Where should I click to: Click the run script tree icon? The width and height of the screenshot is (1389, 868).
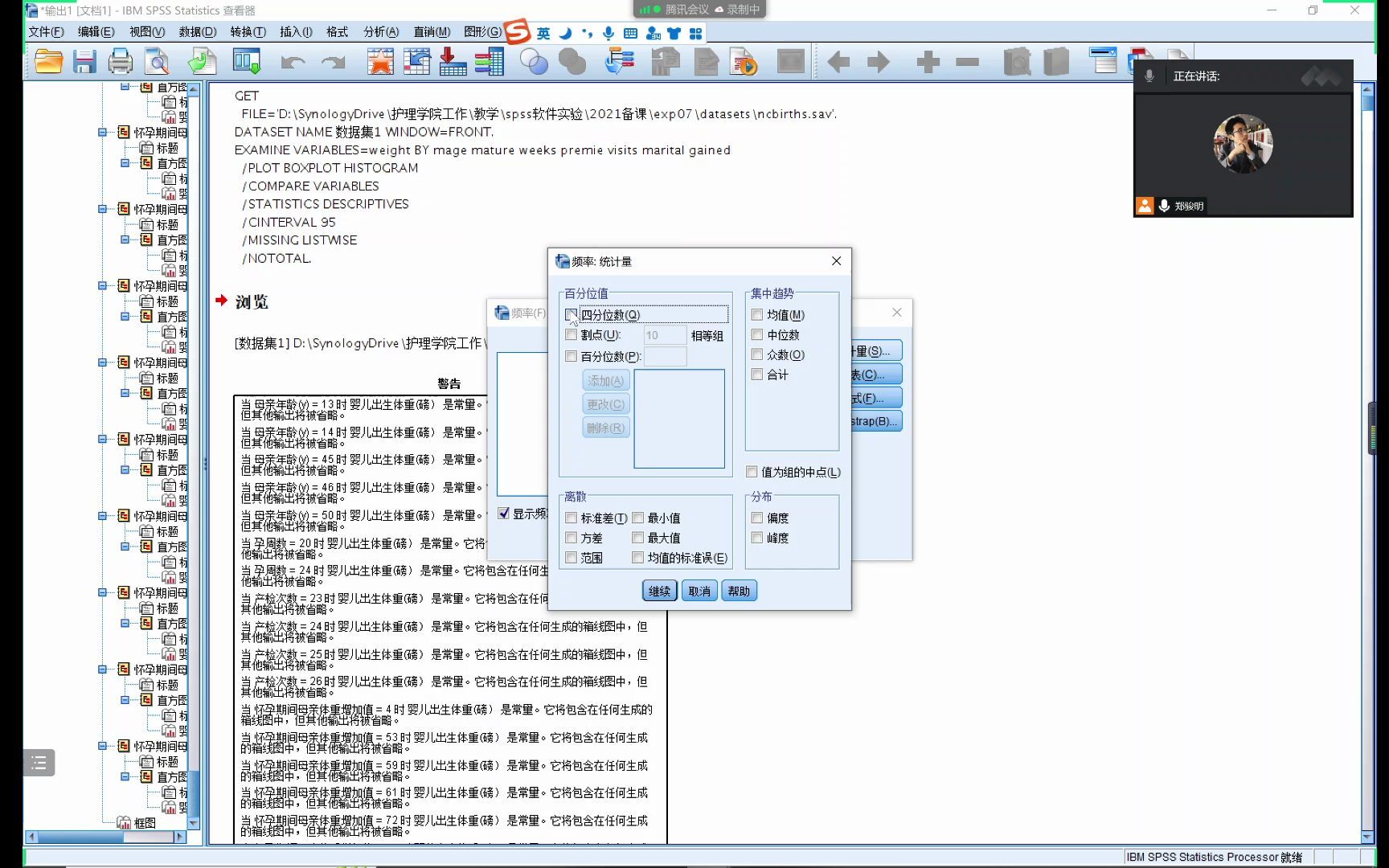click(x=619, y=62)
